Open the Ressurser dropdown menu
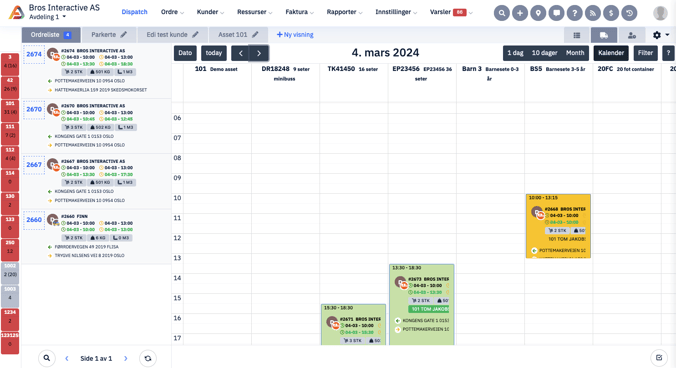Screen dimensions: 676x368 point(254,12)
